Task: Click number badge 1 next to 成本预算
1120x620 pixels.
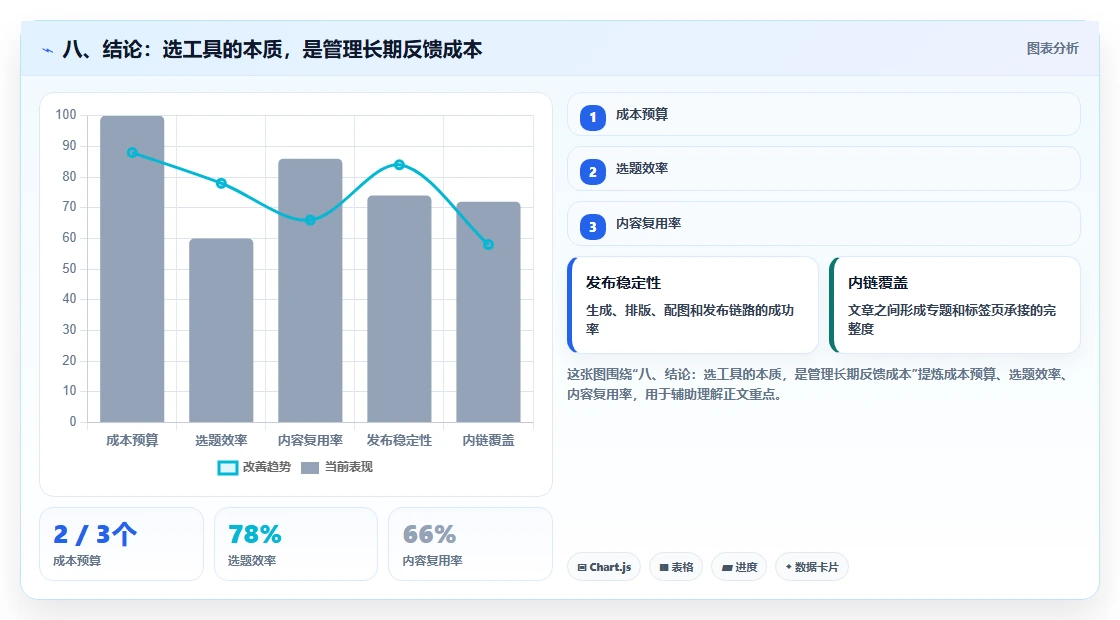Action: (x=593, y=117)
